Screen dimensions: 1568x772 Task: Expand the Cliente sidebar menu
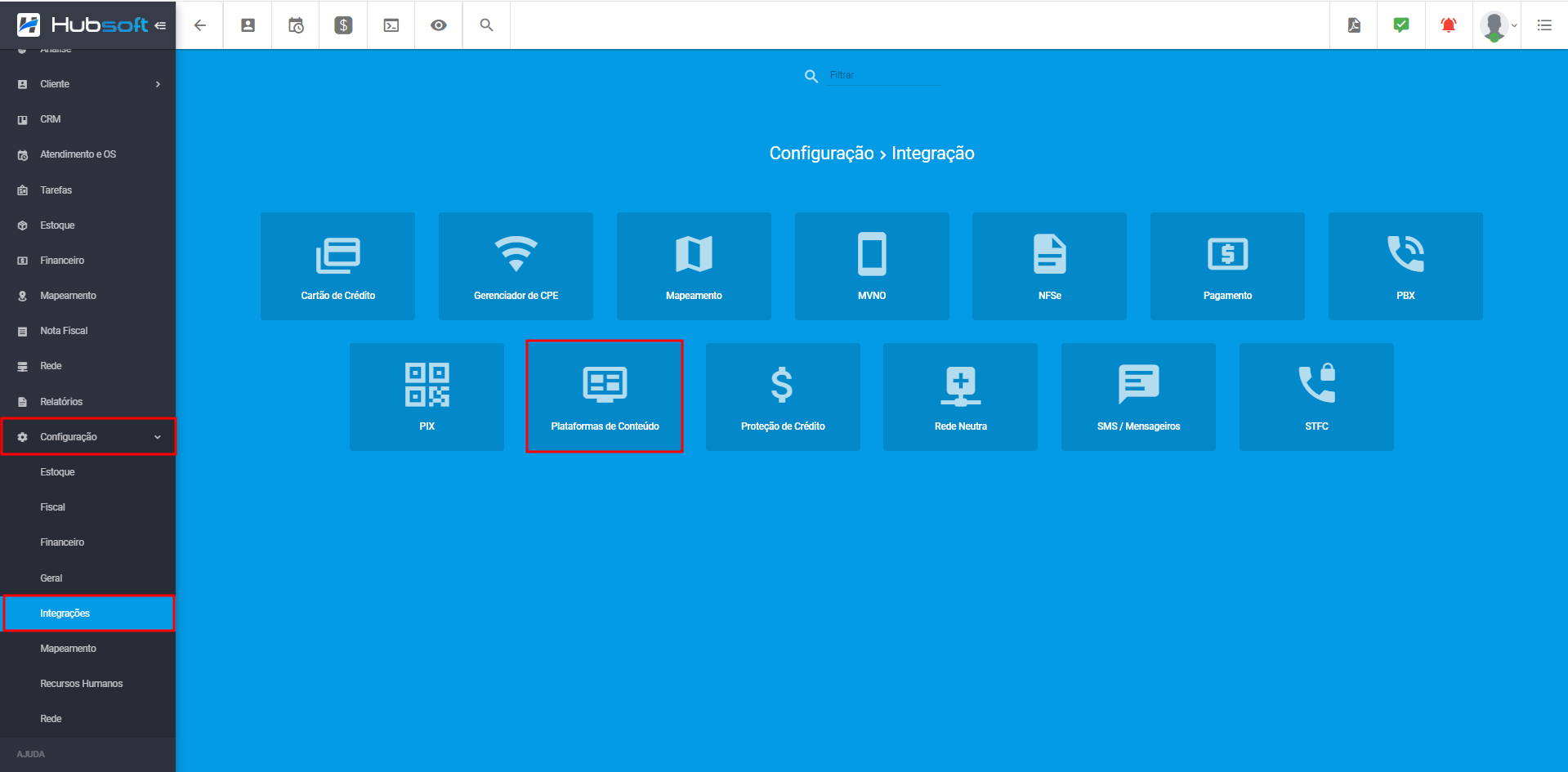coord(88,84)
